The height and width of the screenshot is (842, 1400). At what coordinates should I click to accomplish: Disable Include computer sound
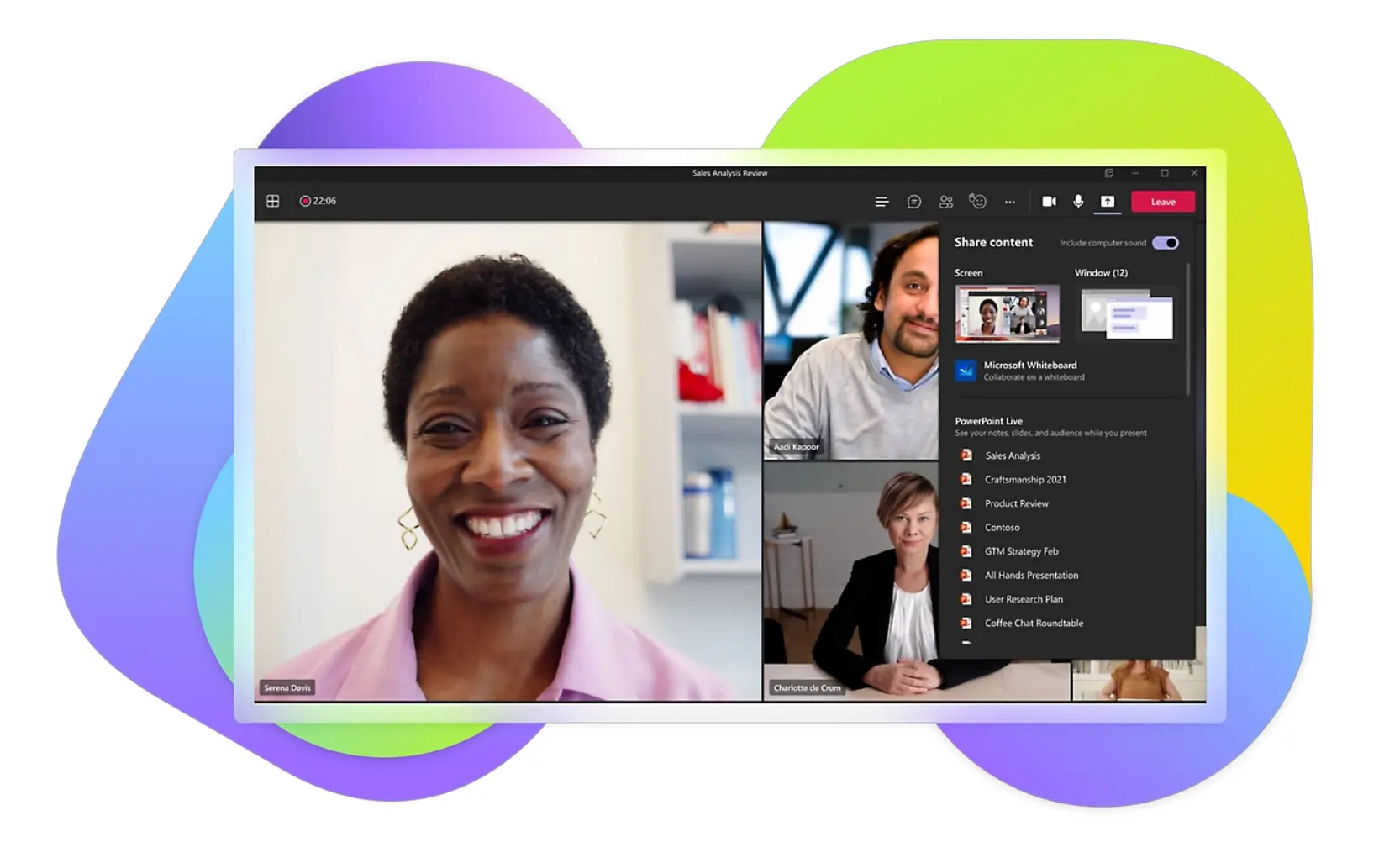1166,242
